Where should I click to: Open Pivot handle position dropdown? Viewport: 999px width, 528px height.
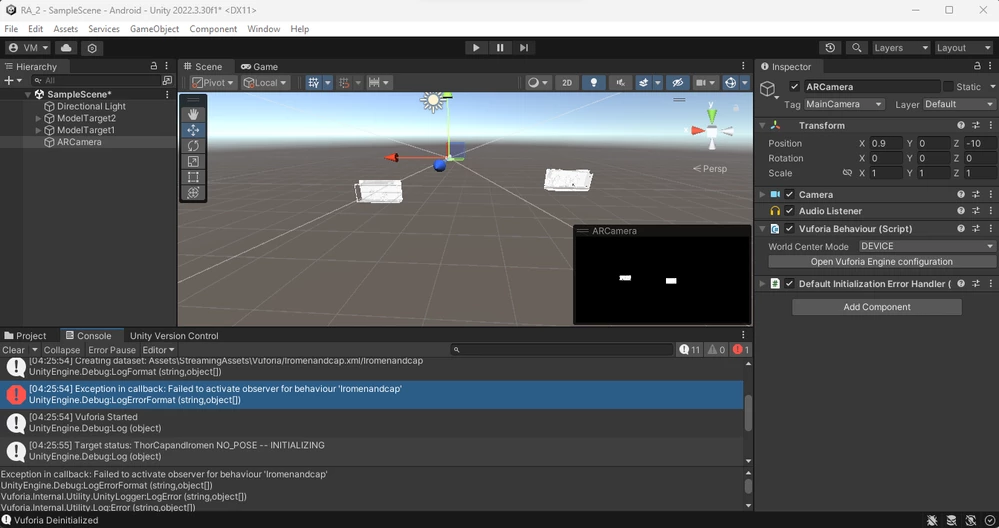pyautogui.click(x=213, y=83)
